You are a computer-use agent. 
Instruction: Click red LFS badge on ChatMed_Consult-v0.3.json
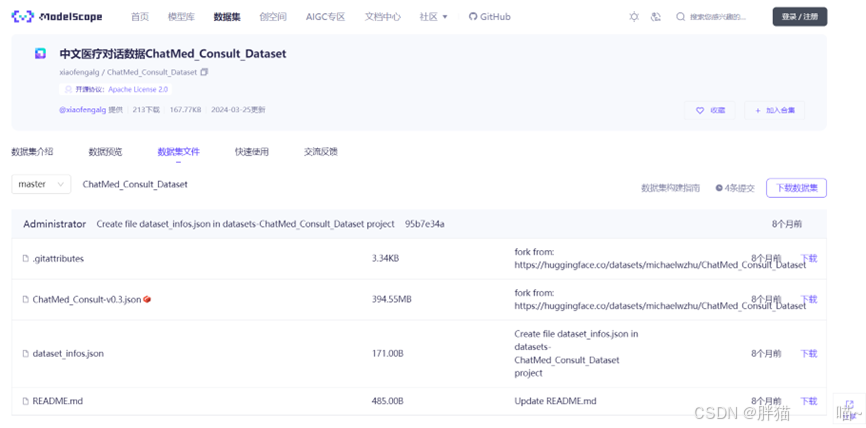click(x=147, y=299)
